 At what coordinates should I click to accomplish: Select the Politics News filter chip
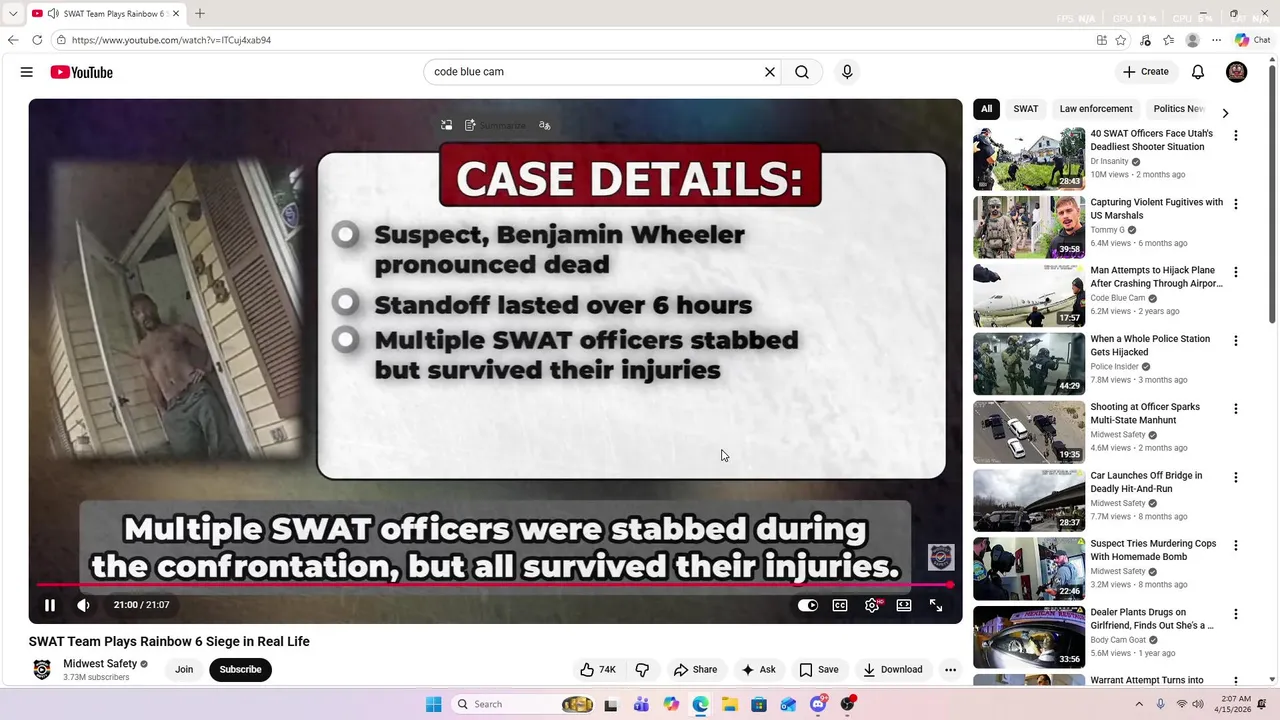pos(1179,109)
